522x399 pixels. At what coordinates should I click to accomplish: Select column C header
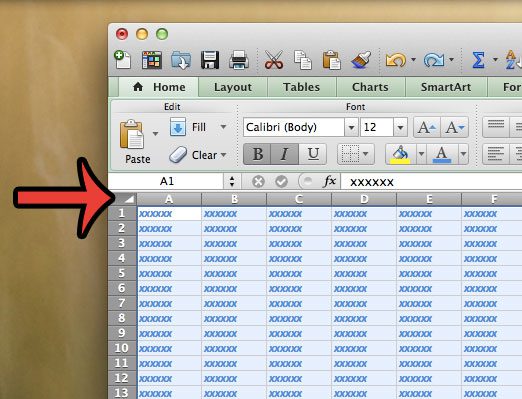pyautogui.click(x=299, y=199)
